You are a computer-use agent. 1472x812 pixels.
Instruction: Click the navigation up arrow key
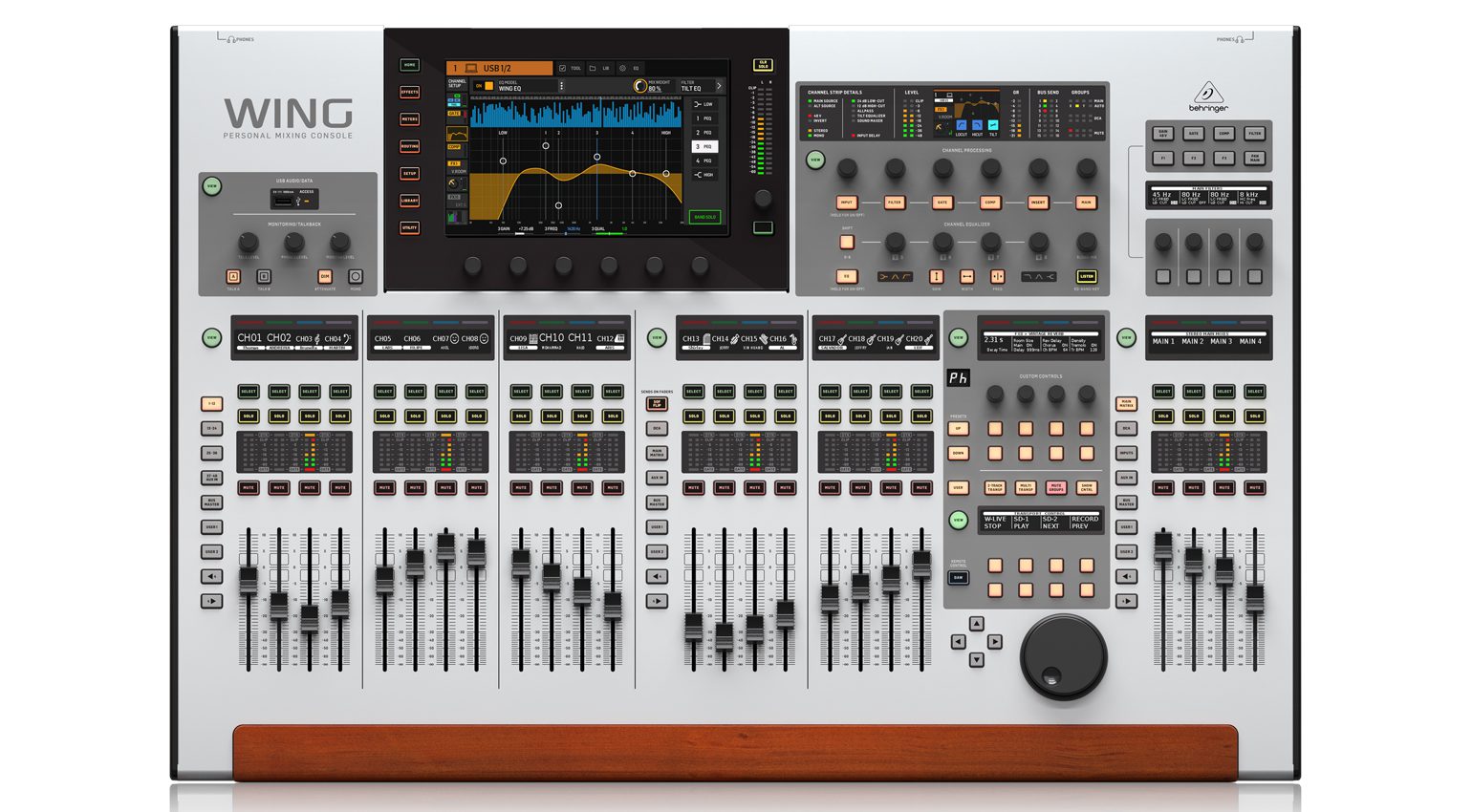click(x=976, y=624)
